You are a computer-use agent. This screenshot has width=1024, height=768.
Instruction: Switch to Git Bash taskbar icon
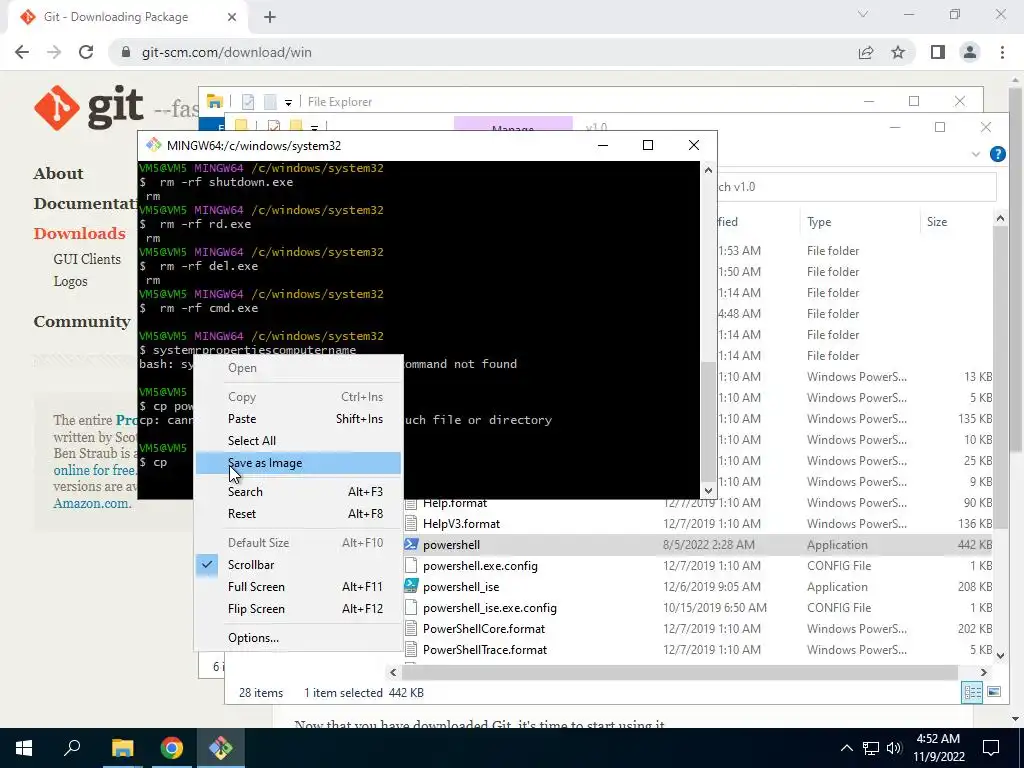(221, 748)
